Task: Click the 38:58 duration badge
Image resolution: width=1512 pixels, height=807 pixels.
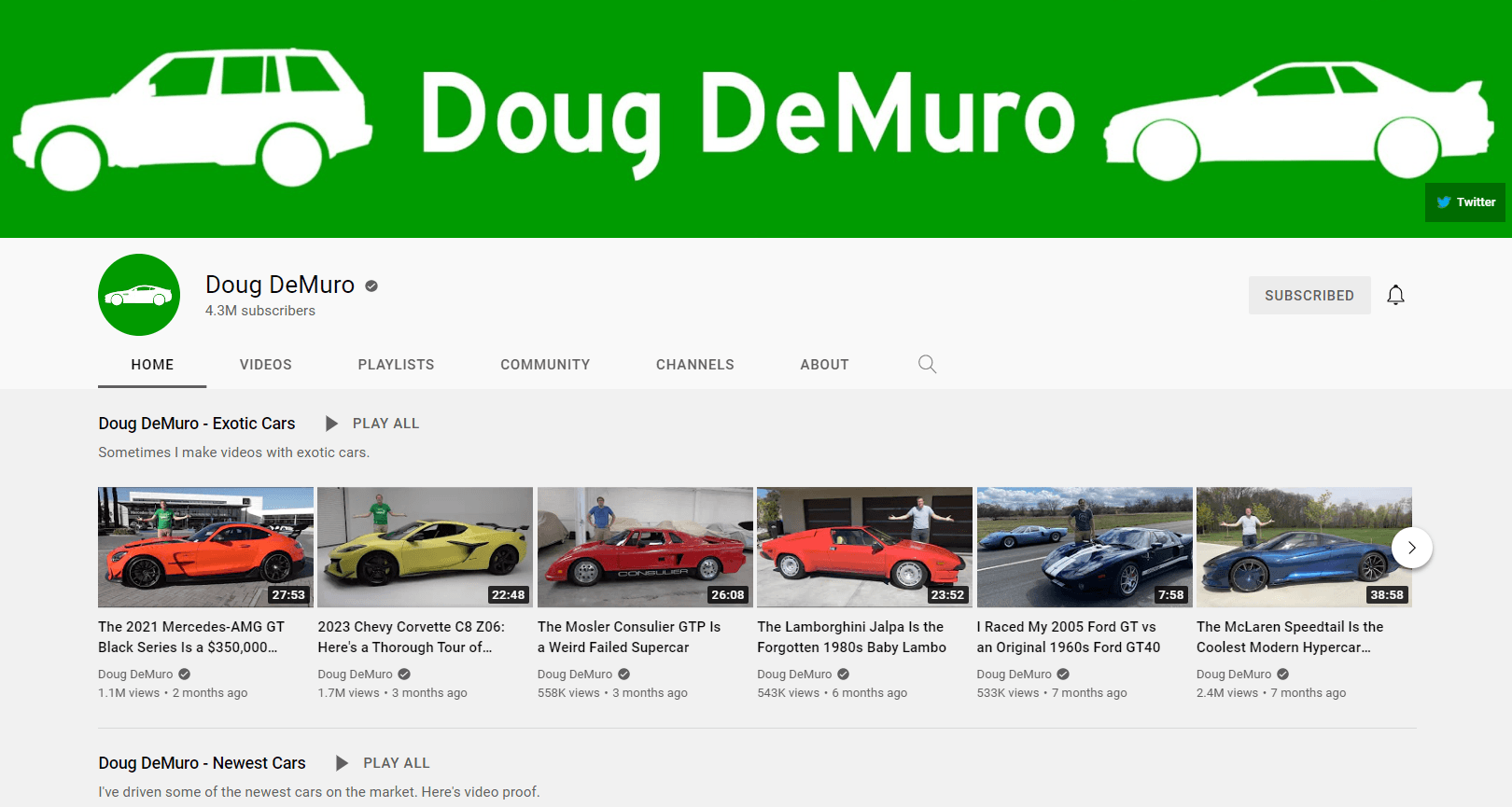Action: [1387, 595]
